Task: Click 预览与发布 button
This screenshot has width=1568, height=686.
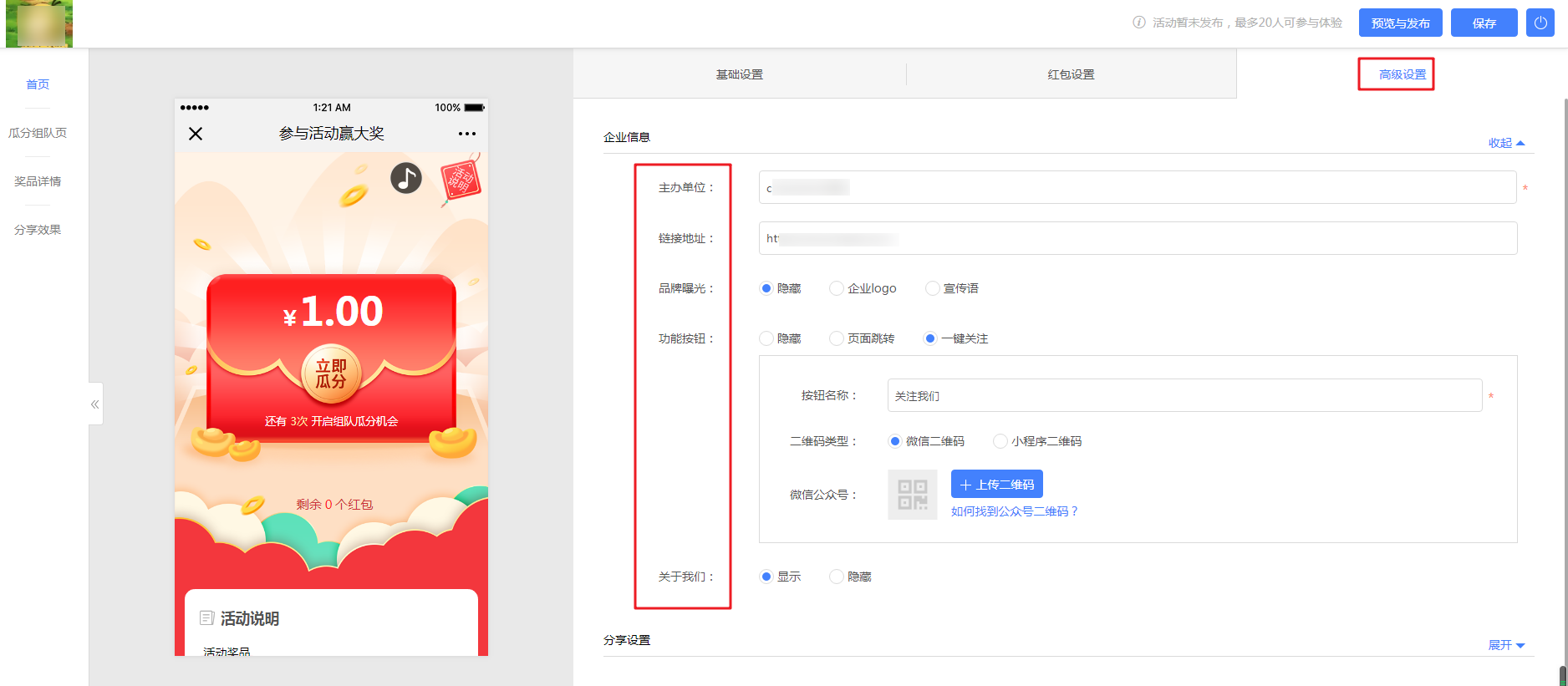Action: coord(1401,23)
